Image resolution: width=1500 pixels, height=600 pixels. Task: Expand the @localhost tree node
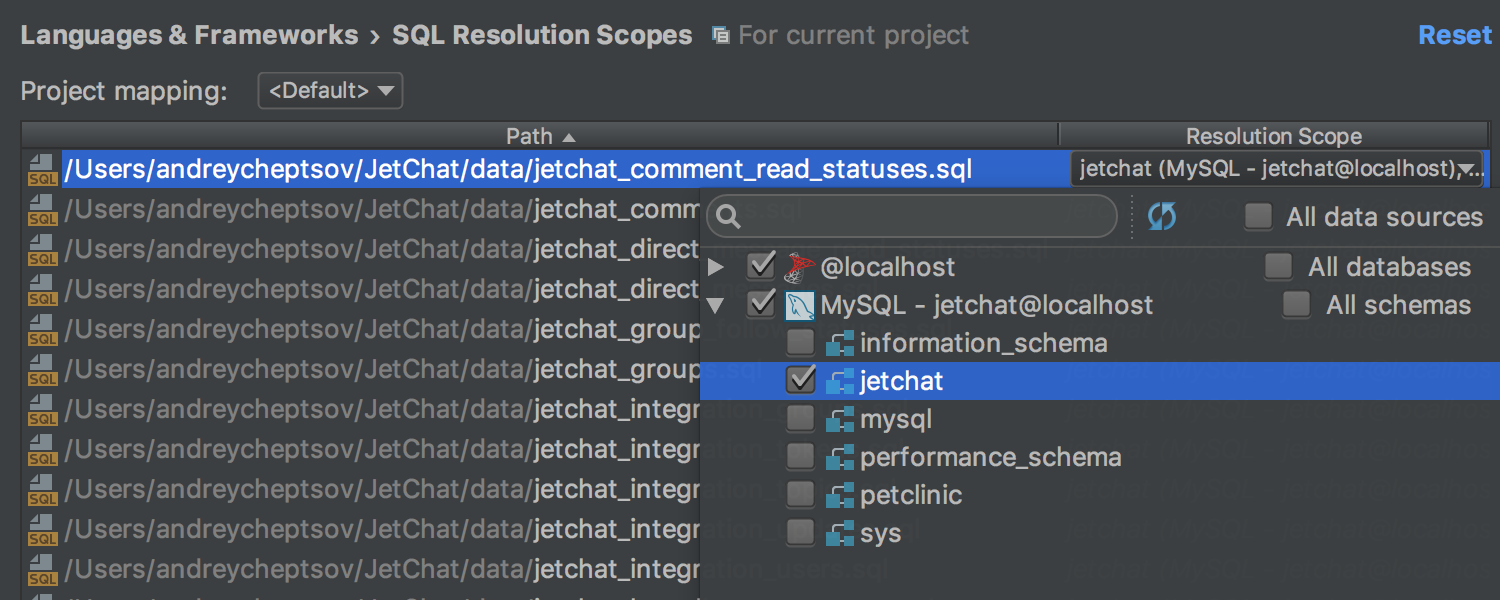716,267
